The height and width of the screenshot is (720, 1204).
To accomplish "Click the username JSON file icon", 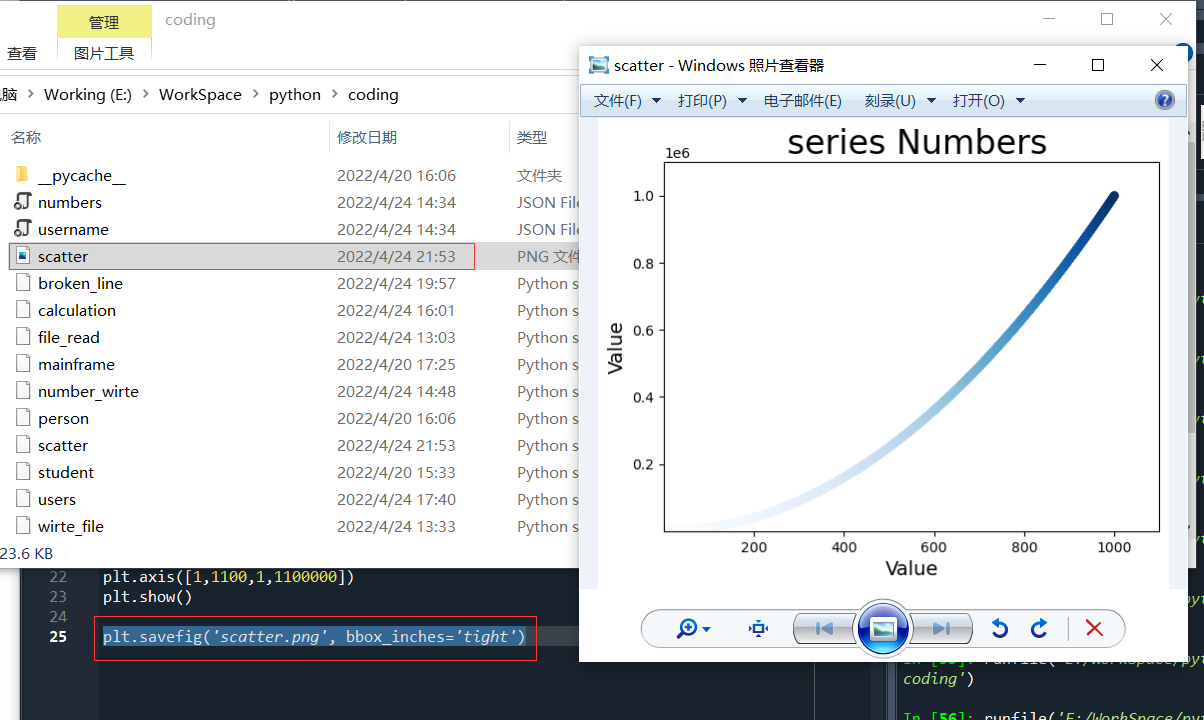I will 22,229.
